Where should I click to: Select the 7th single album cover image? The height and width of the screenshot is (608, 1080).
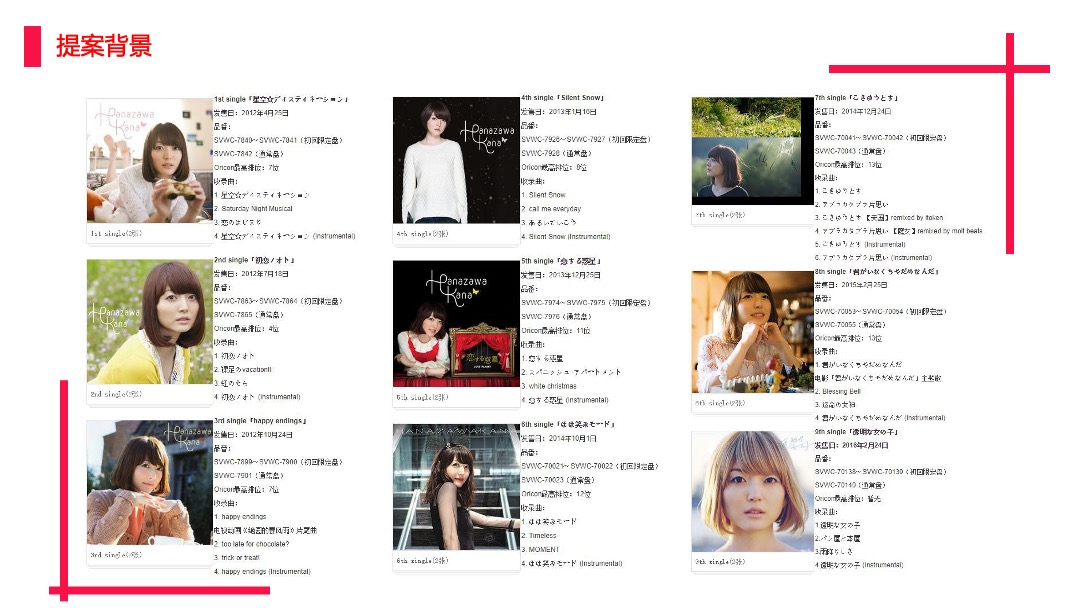pyautogui.click(x=752, y=149)
